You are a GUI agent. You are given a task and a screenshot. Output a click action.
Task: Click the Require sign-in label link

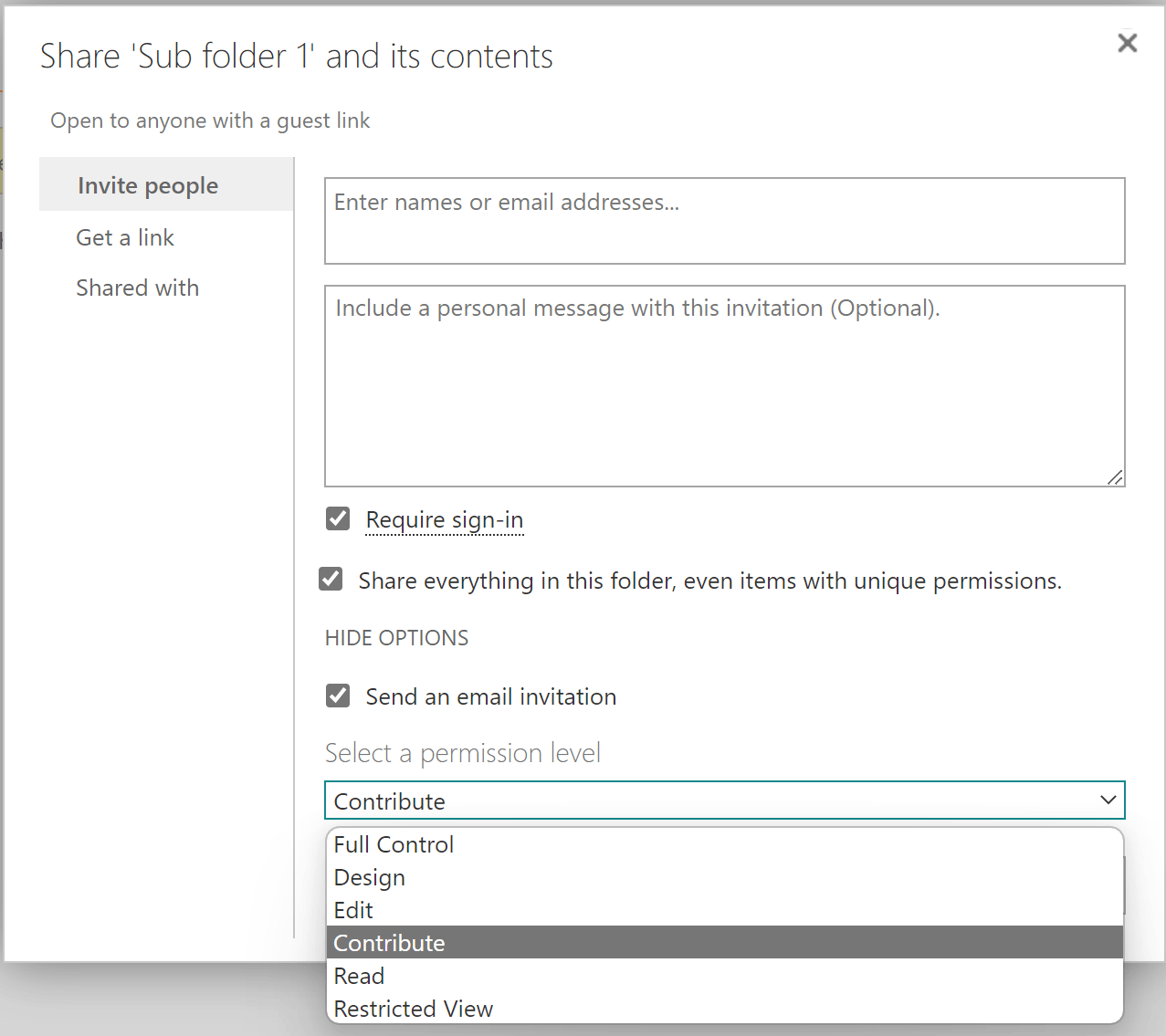(x=445, y=519)
